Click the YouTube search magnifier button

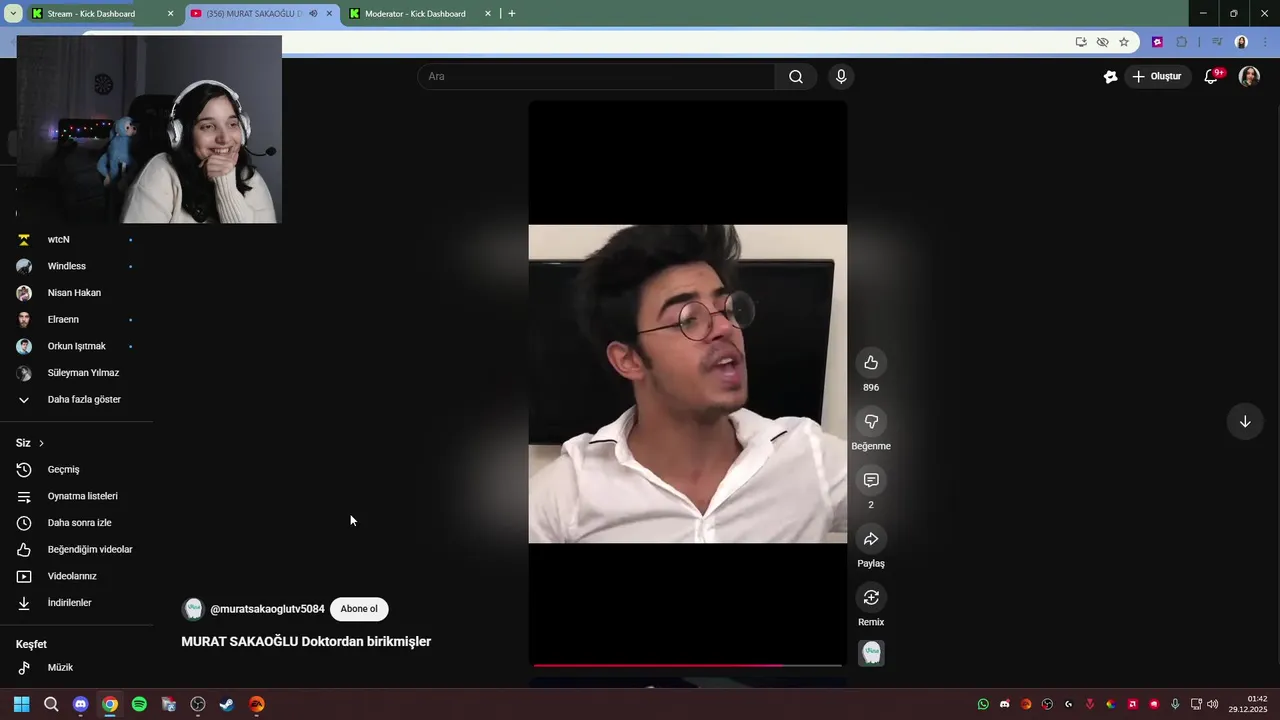pyautogui.click(x=796, y=77)
